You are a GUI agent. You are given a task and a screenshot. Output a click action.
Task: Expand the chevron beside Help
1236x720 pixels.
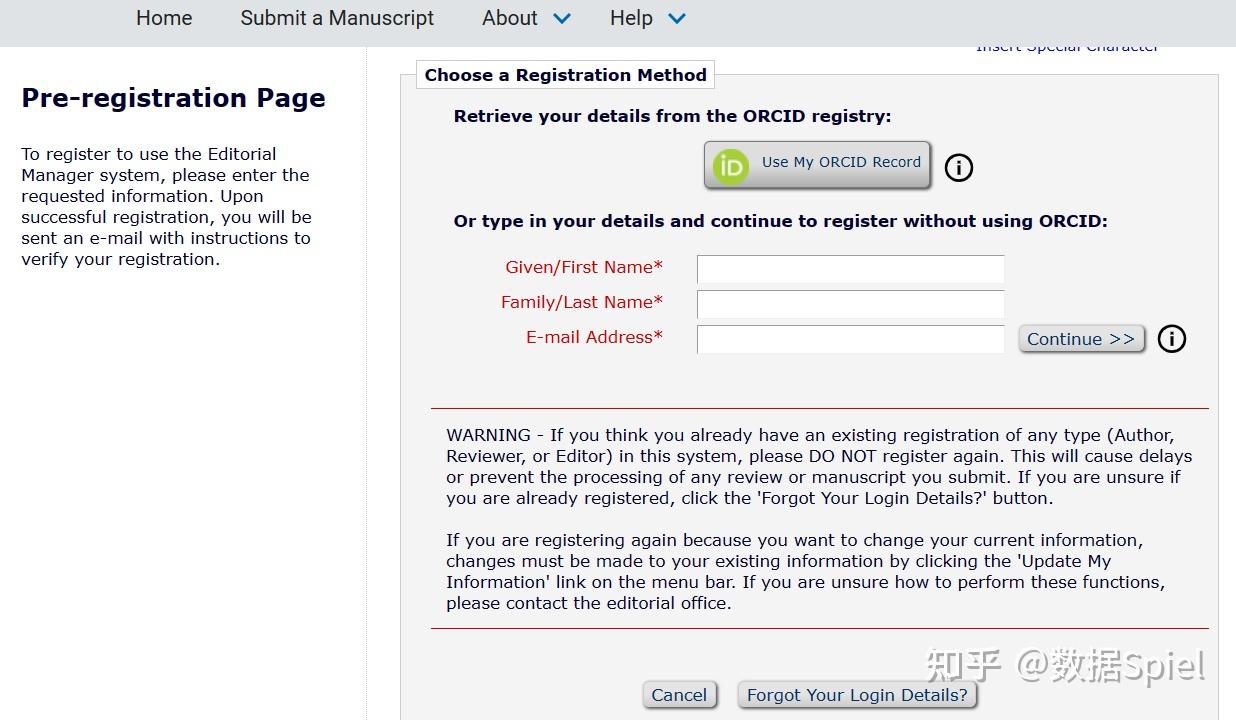point(676,19)
